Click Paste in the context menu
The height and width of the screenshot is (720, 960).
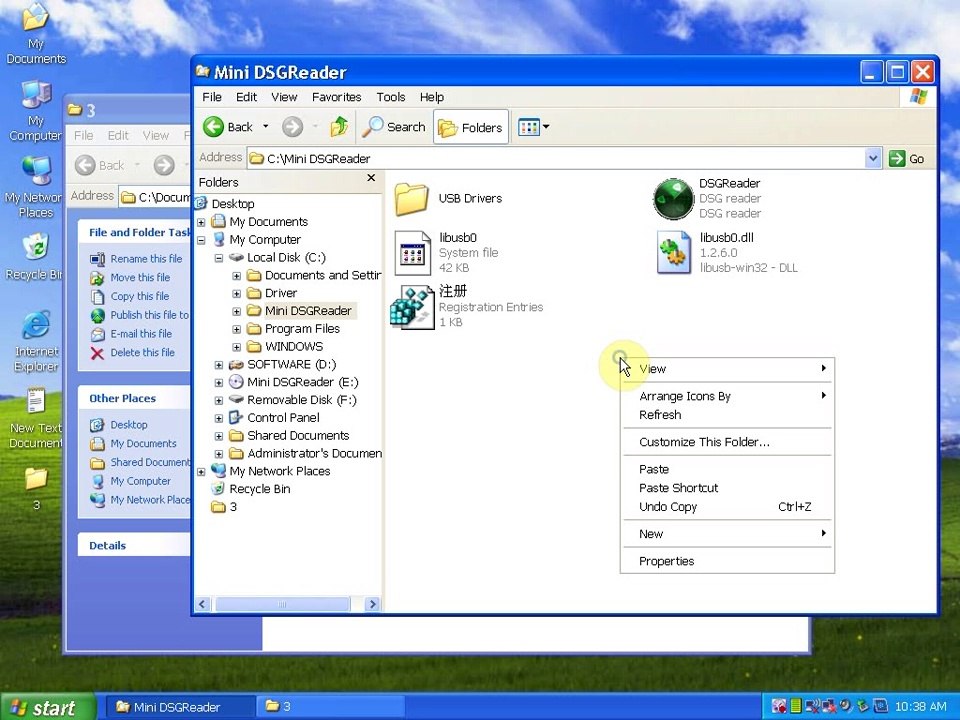tap(727, 470)
